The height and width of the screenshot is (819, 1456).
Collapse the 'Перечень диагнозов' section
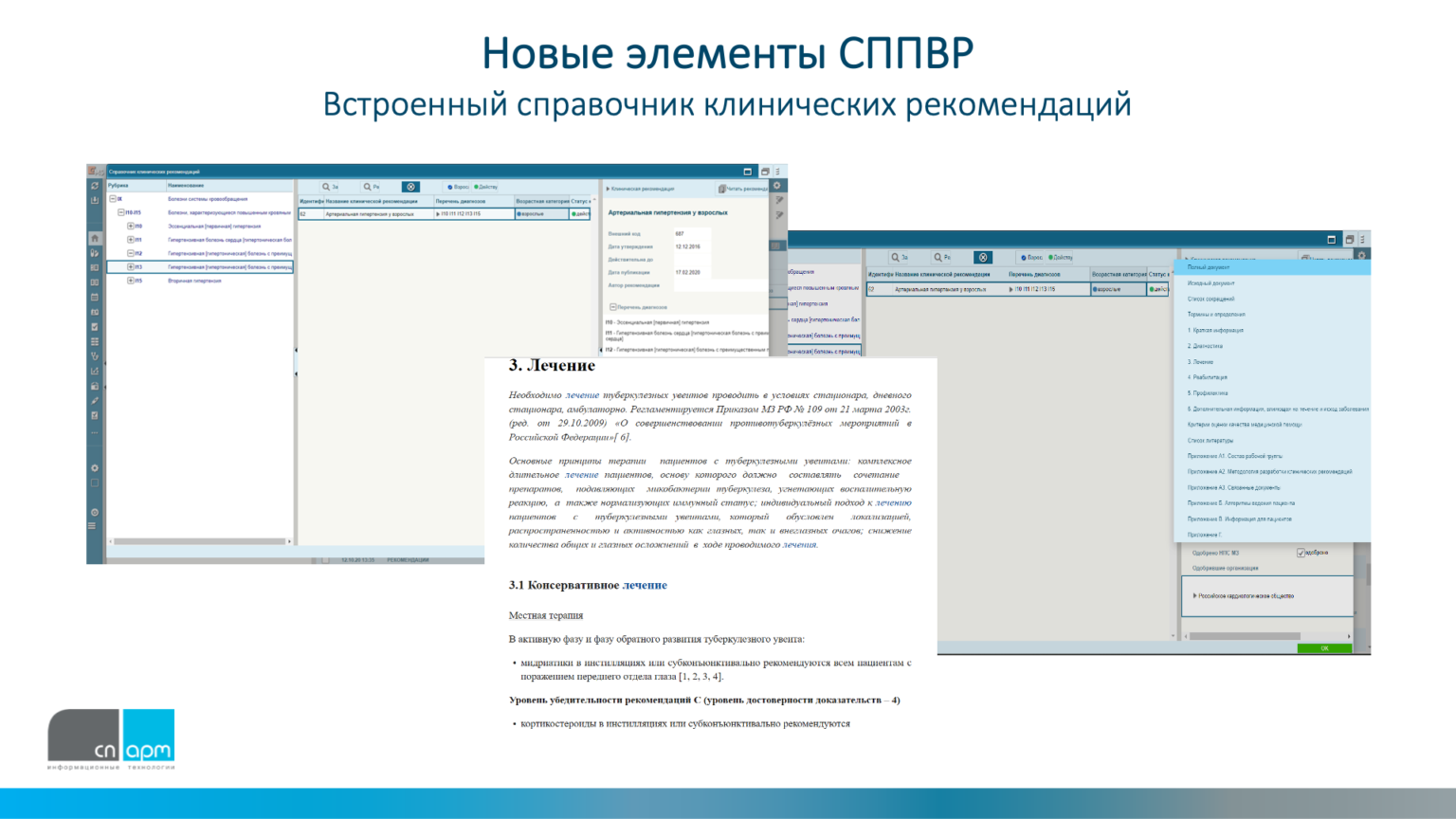click(613, 307)
